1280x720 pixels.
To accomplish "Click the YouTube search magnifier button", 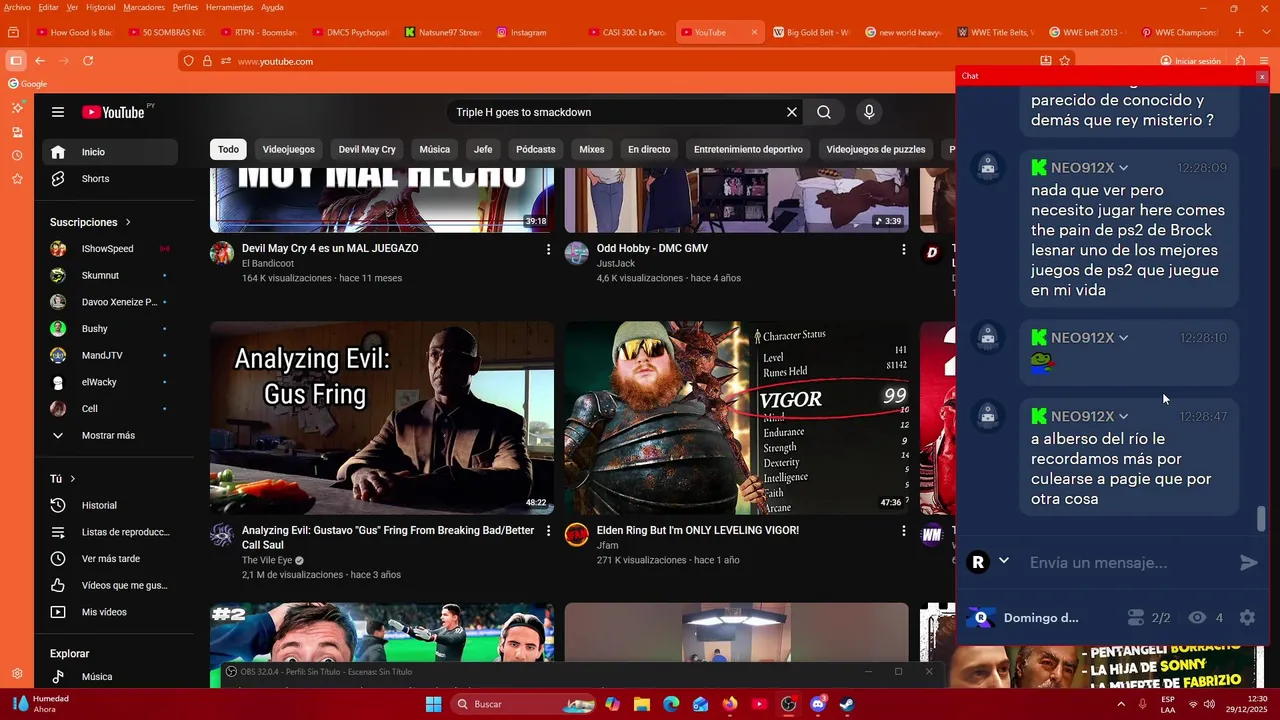I will point(824,112).
